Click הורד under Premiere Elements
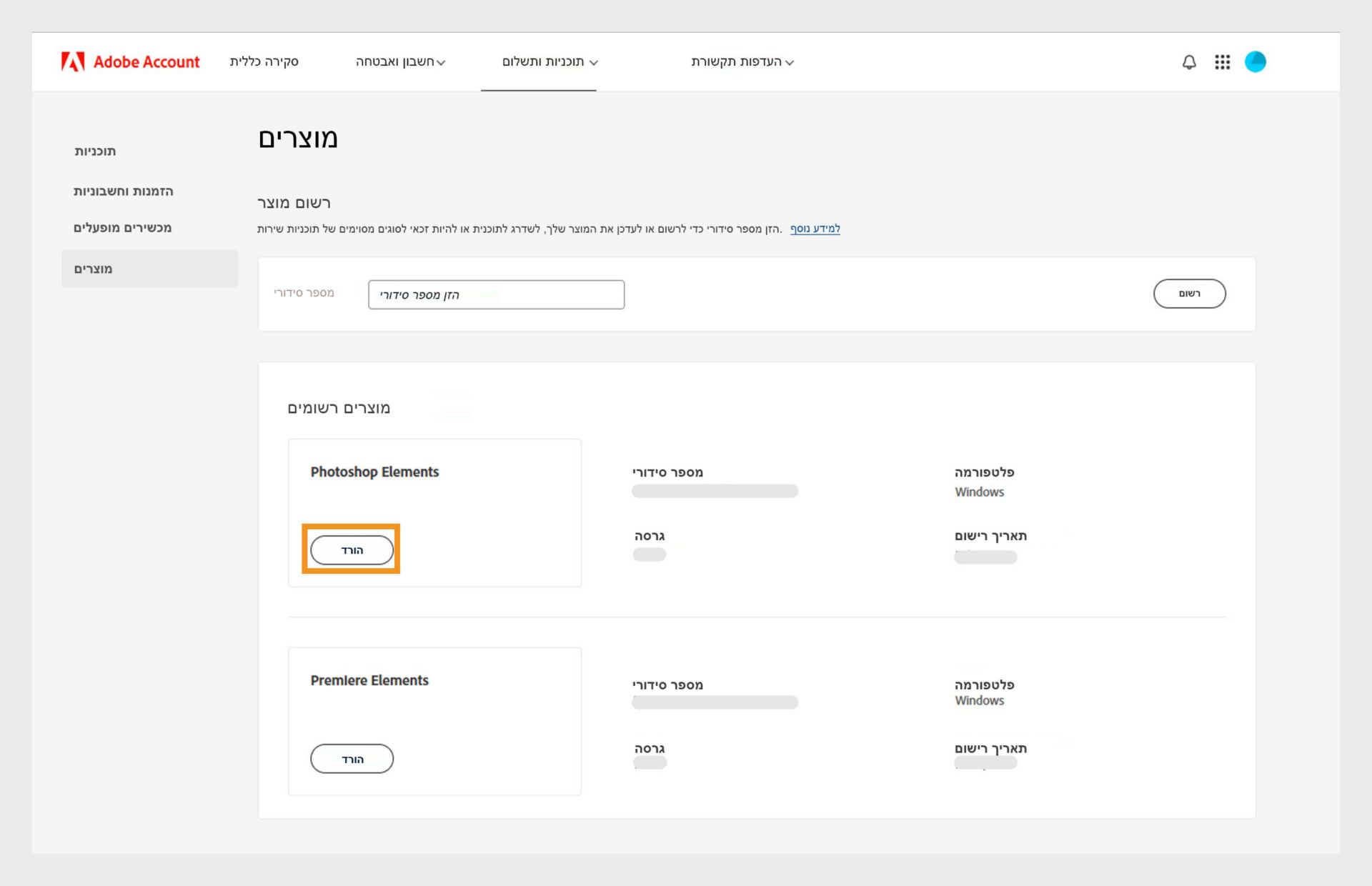This screenshot has width=1372, height=886. [x=351, y=758]
